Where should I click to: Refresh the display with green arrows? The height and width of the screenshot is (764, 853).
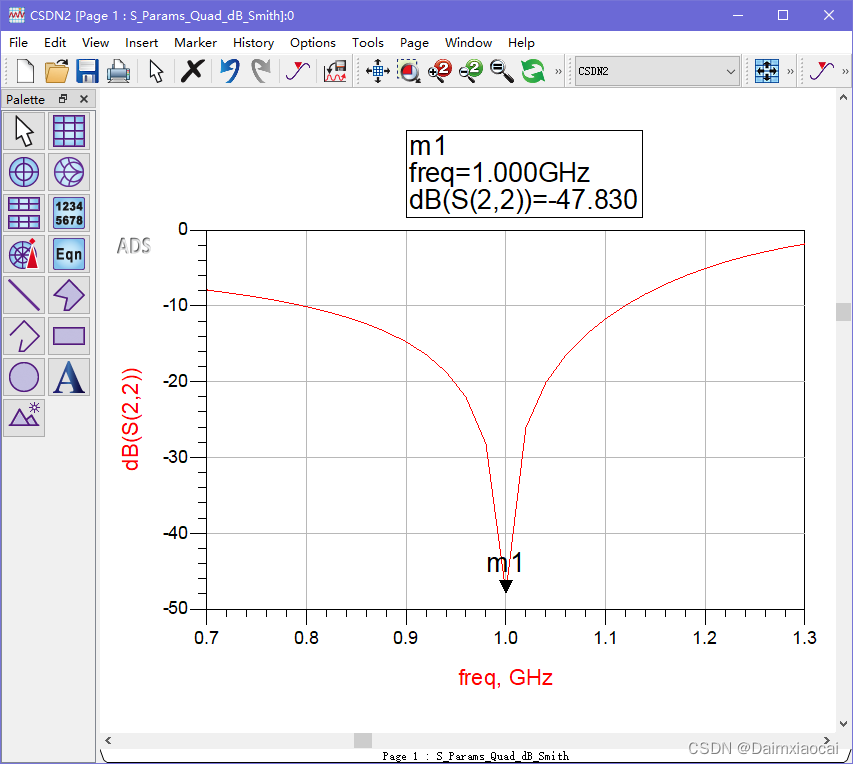pyautogui.click(x=533, y=71)
